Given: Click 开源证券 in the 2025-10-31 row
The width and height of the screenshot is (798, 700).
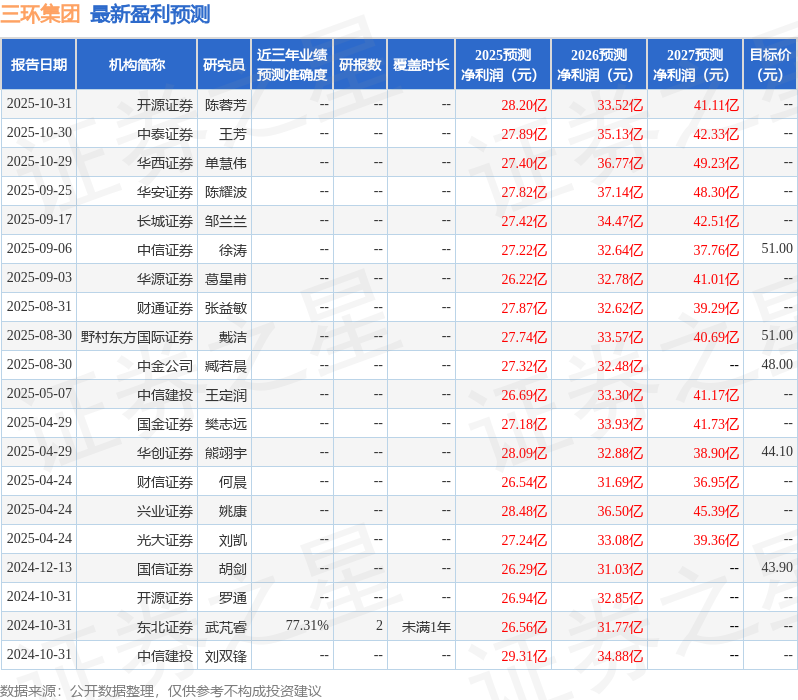Looking at the screenshot, I should [x=165, y=105].
